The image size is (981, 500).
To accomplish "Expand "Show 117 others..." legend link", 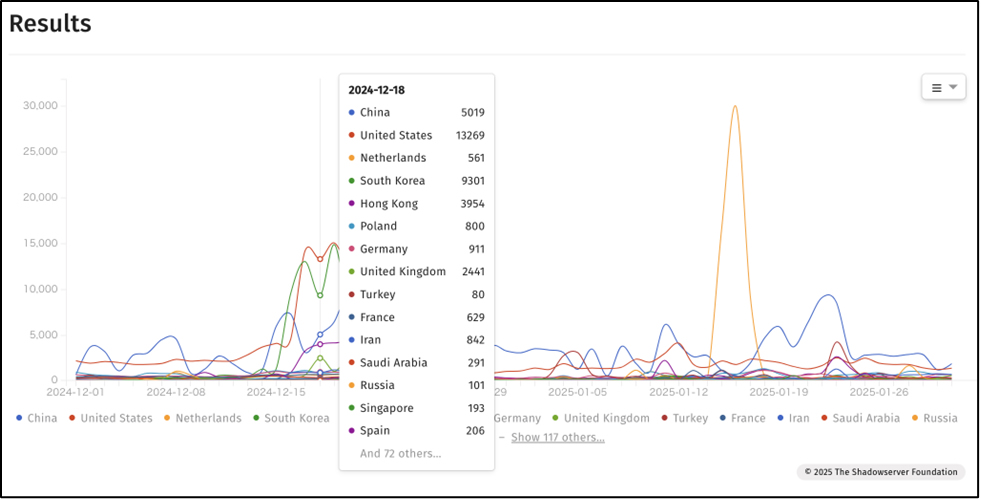I will coord(557,437).
